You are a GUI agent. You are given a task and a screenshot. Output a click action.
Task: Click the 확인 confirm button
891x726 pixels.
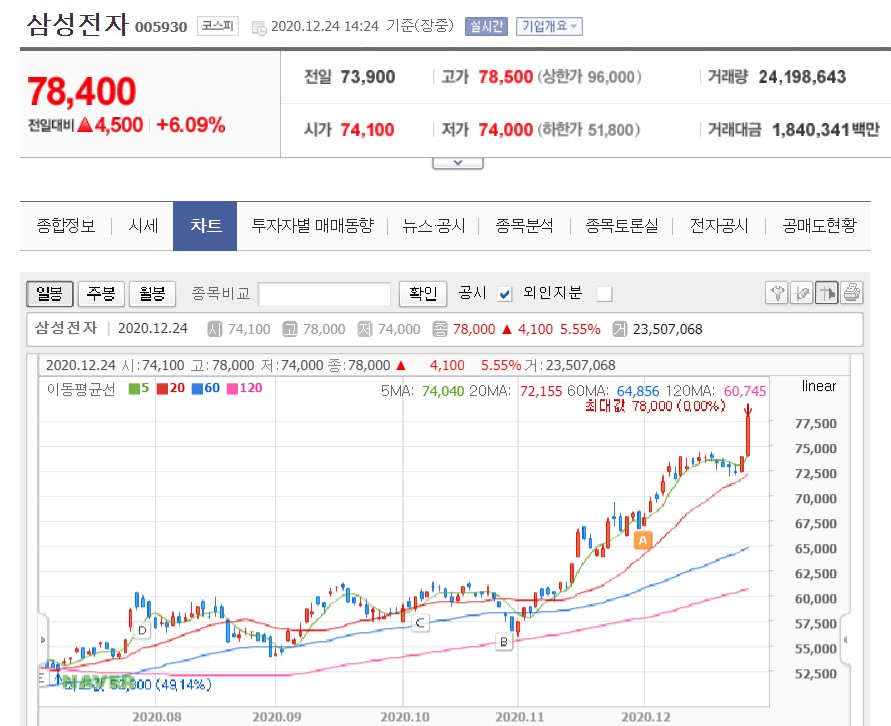click(x=423, y=294)
